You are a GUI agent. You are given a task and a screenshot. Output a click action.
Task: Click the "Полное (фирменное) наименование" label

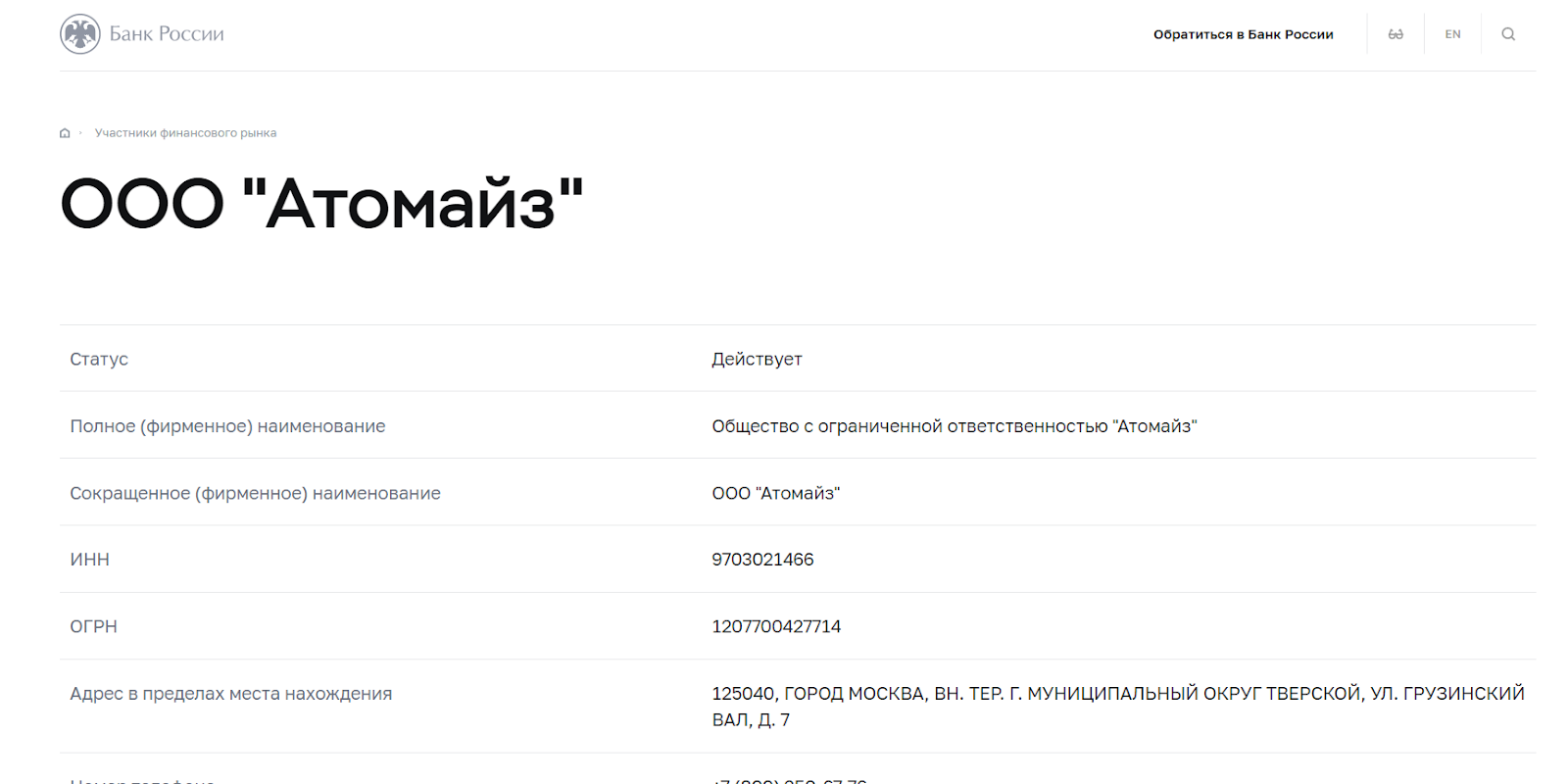[x=227, y=426]
